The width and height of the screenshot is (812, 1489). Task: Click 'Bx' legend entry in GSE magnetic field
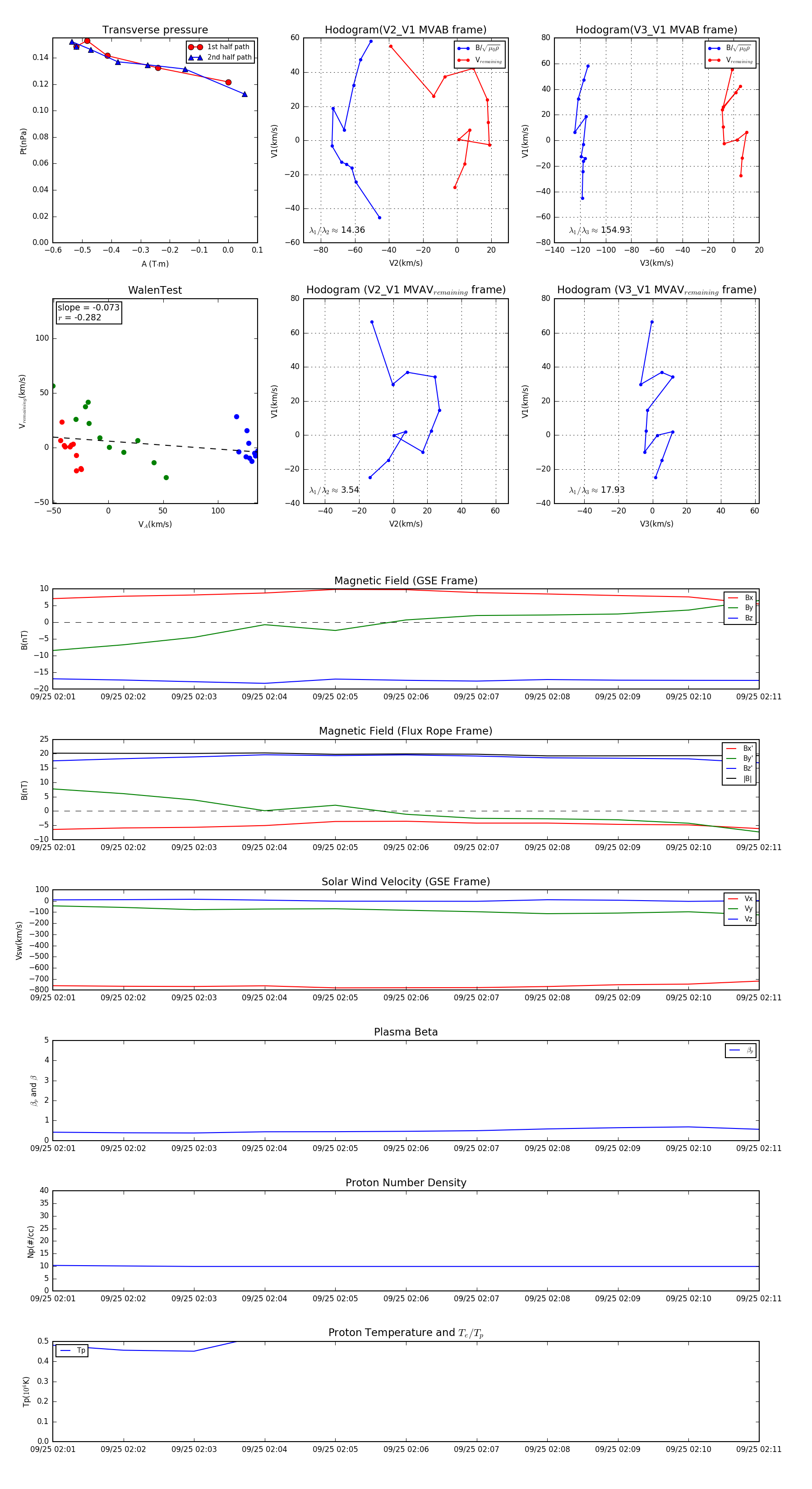coord(740,598)
